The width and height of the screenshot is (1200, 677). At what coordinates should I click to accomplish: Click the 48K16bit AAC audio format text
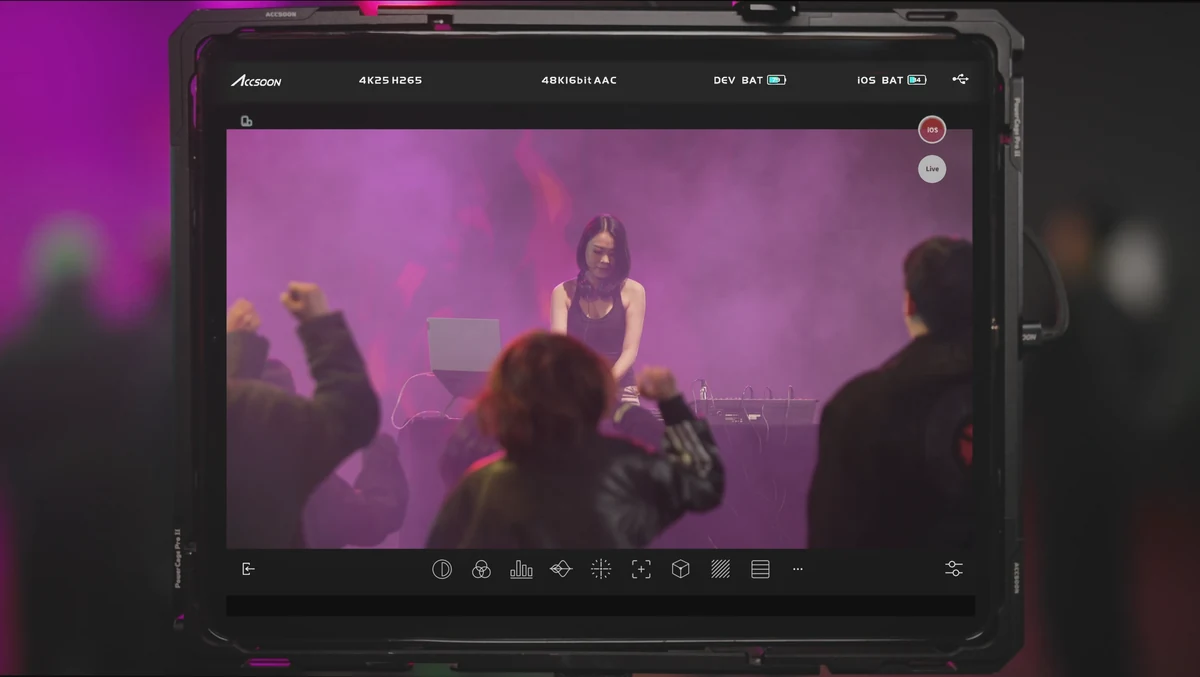(x=579, y=80)
